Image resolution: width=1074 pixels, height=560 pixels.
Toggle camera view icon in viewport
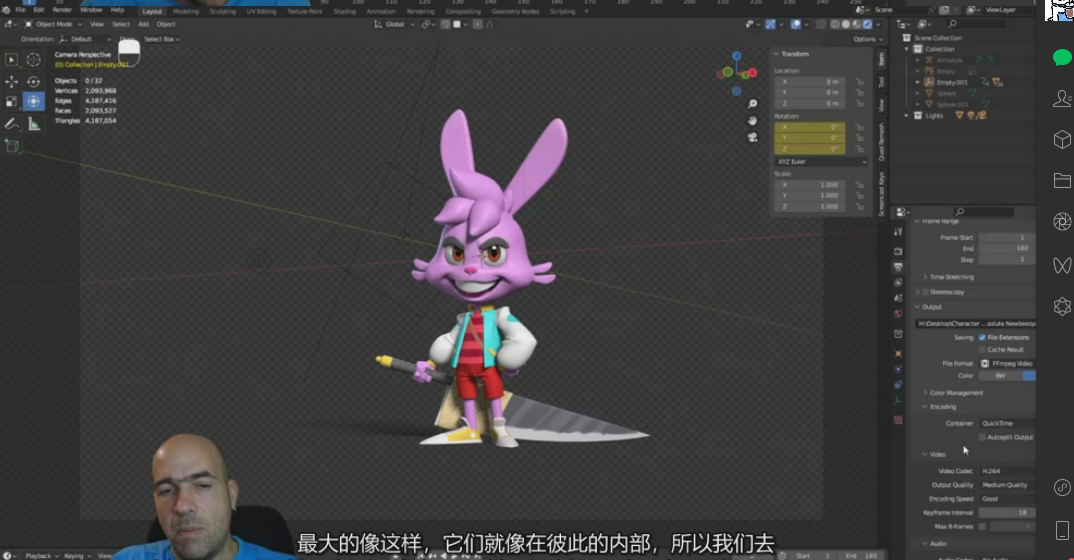point(752,137)
